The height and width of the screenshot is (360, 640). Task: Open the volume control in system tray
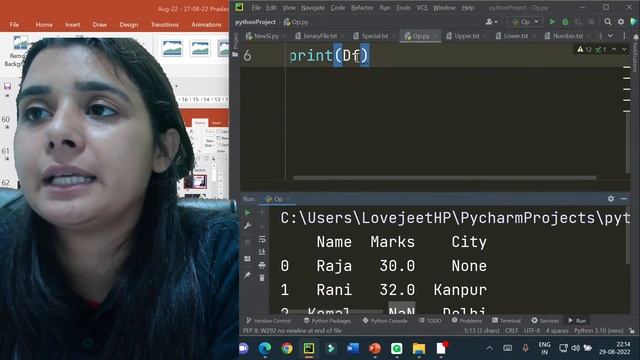click(576, 348)
